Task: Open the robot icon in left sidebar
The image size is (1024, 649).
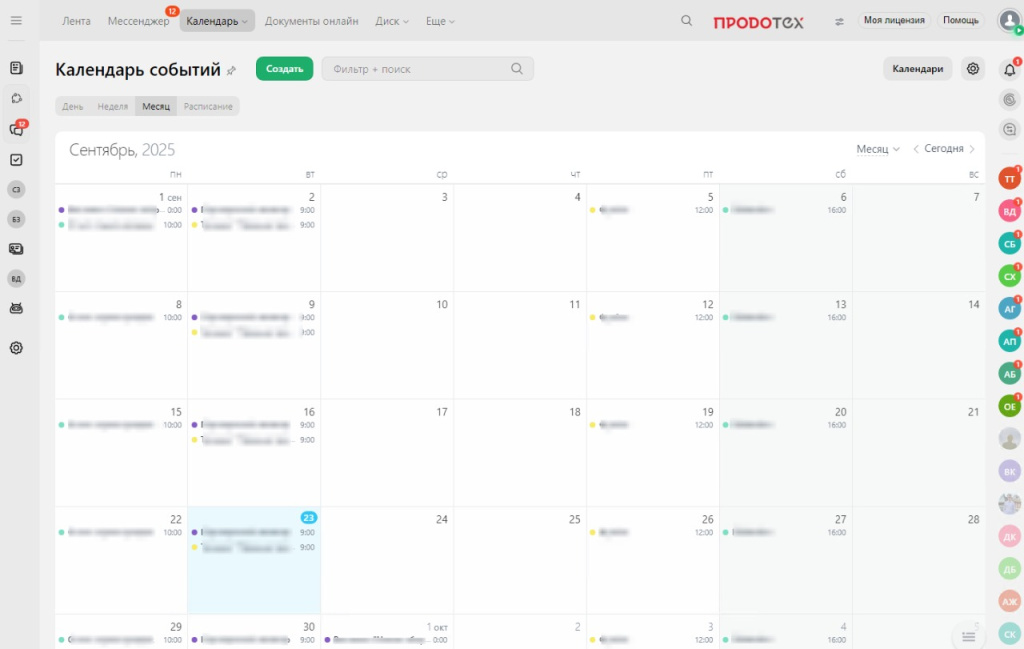Action: point(16,308)
